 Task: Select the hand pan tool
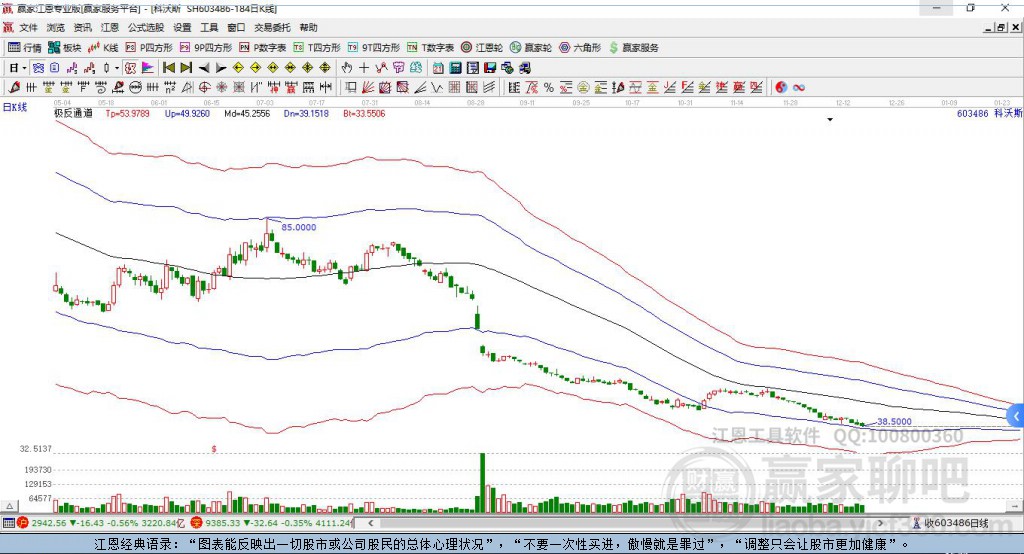tap(346, 68)
